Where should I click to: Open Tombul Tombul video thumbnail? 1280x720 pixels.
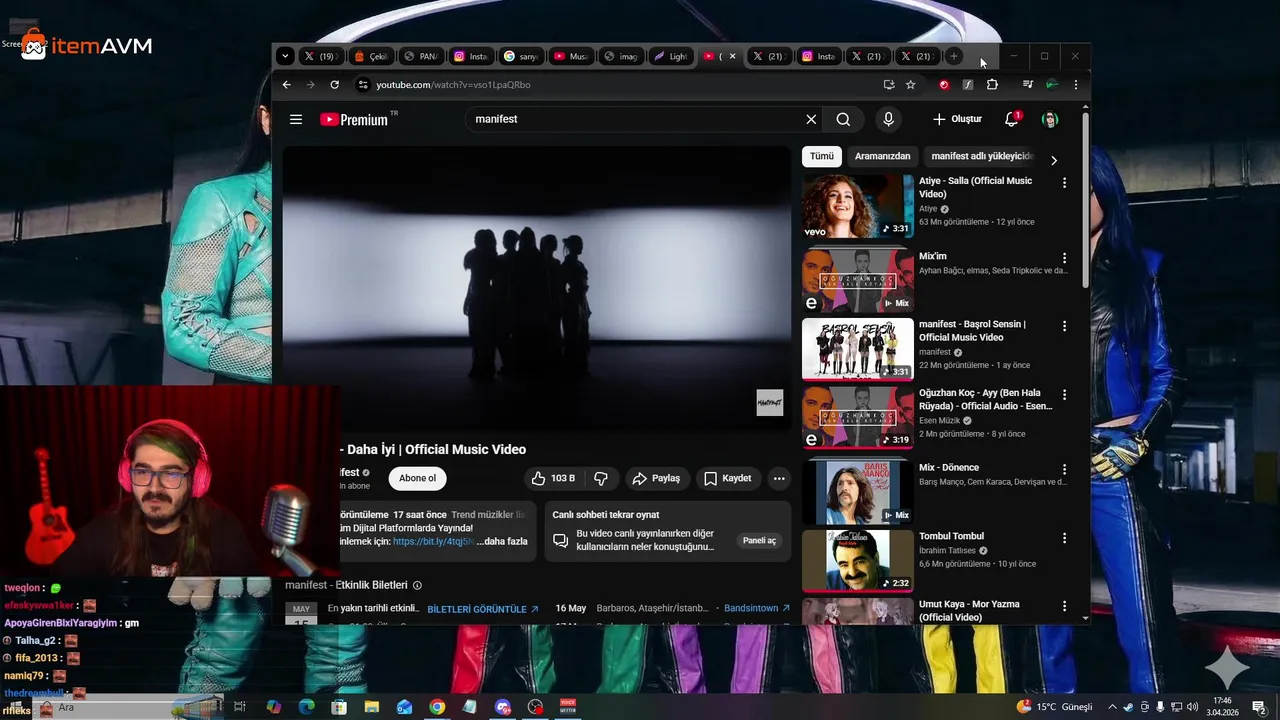point(858,561)
